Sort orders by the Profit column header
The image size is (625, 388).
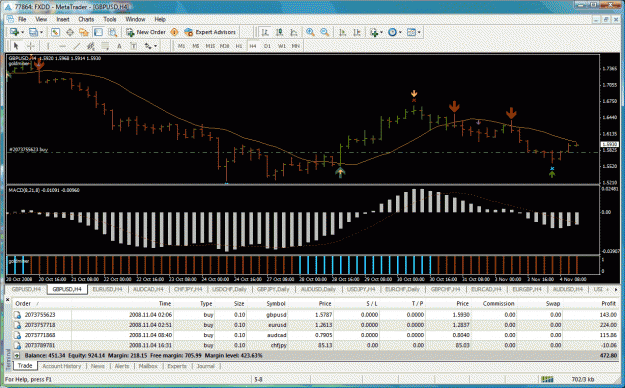[609, 303]
